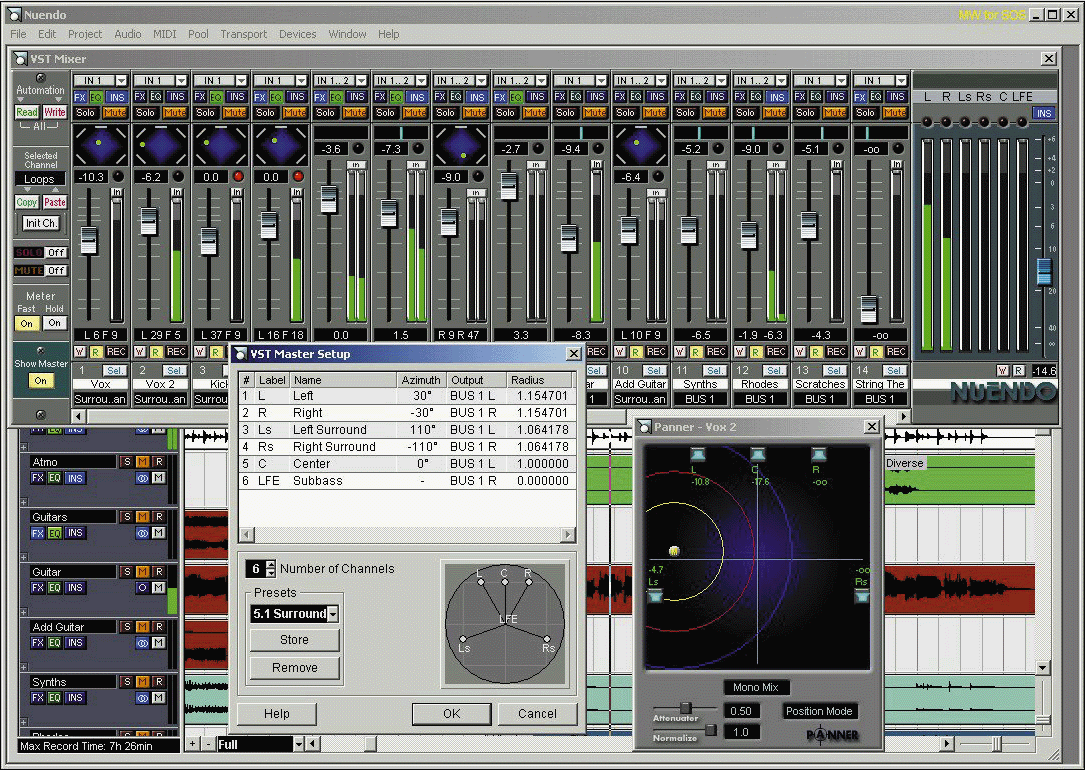The height and width of the screenshot is (770, 1085).
Task: Open 5.1 Surround presets dropdown
Action: click(x=333, y=614)
